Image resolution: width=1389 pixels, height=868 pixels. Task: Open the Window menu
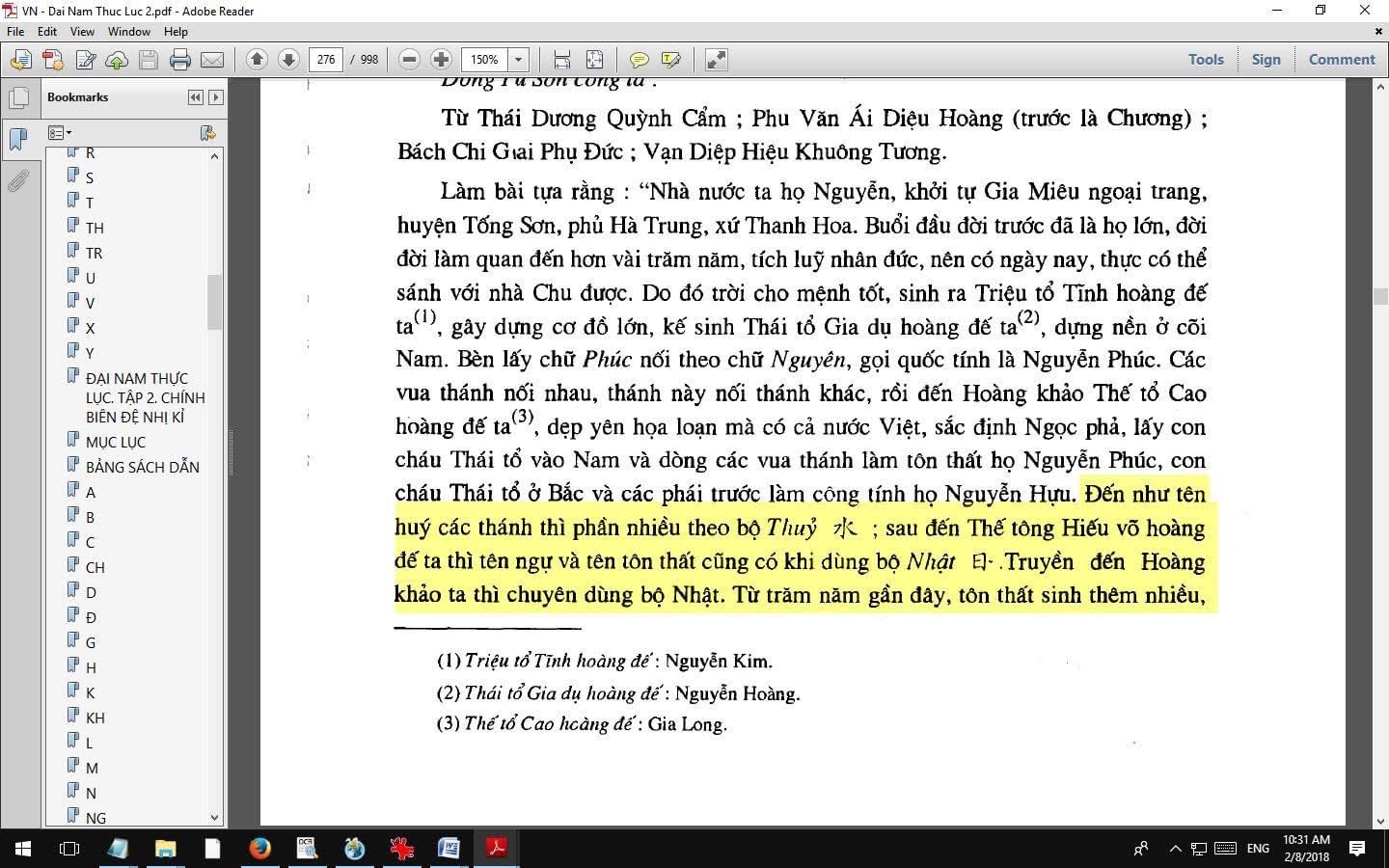tap(128, 32)
